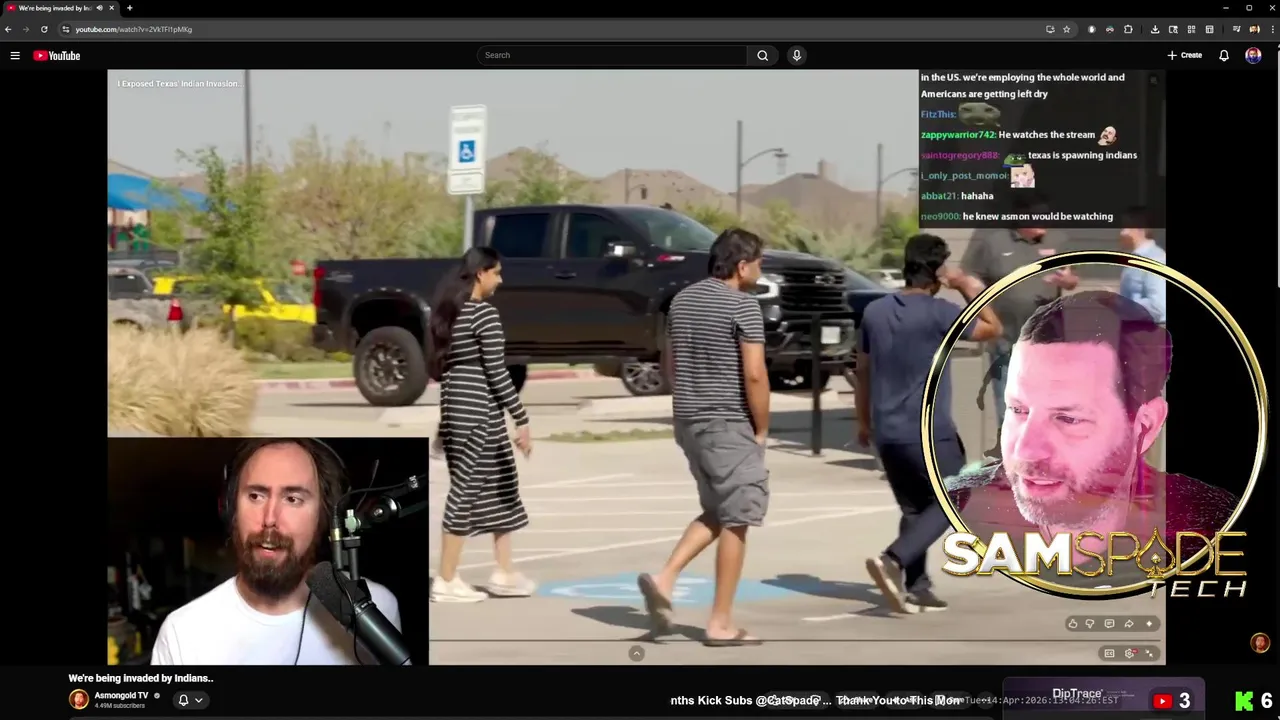
Task: Open the YouTube guide hamburger menu
Action: pyautogui.click(x=15, y=55)
